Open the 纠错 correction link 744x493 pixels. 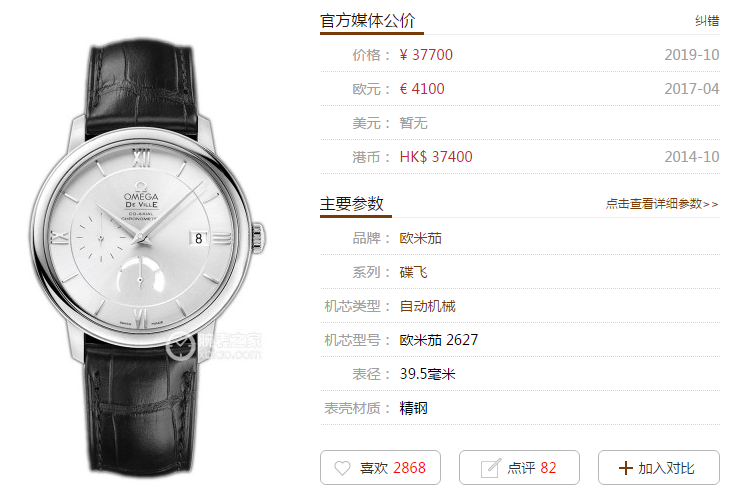point(707,21)
